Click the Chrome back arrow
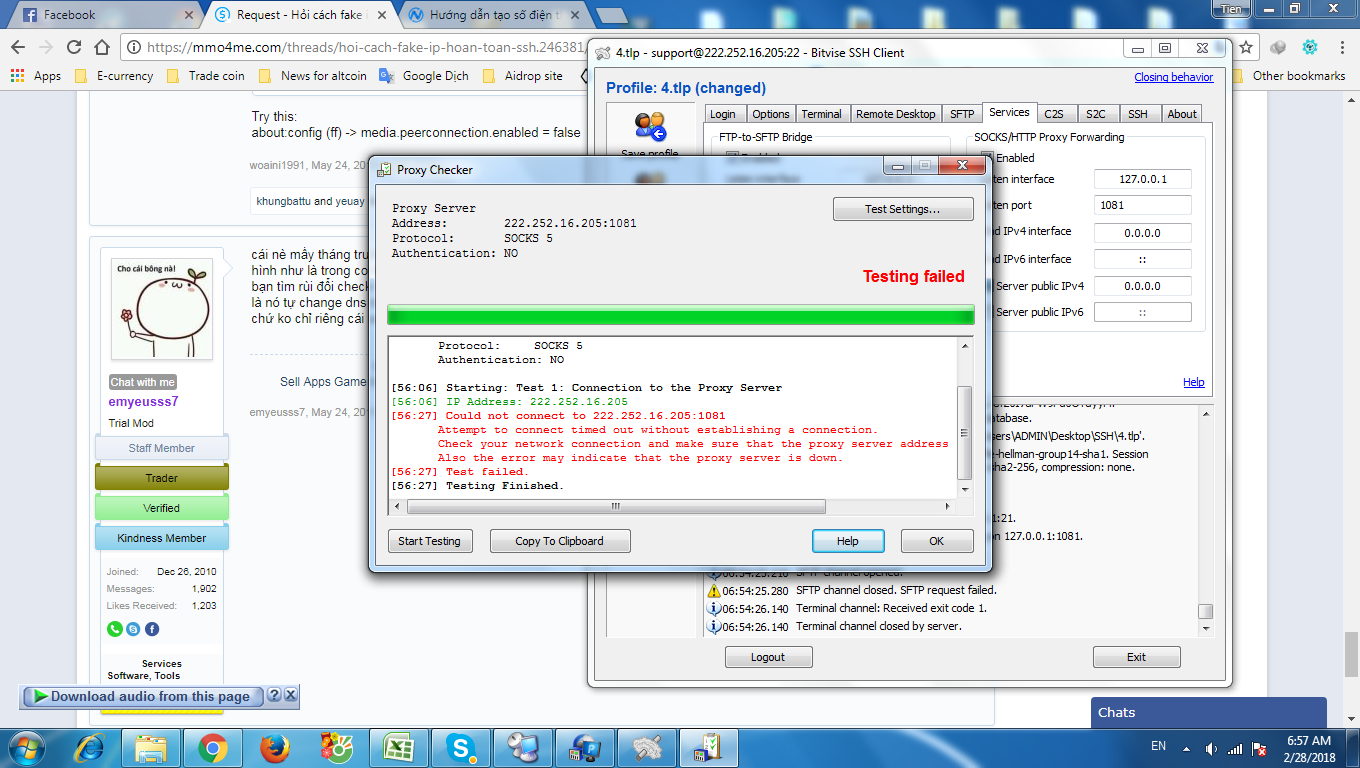This screenshot has width=1360, height=768. [x=18, y=47]
